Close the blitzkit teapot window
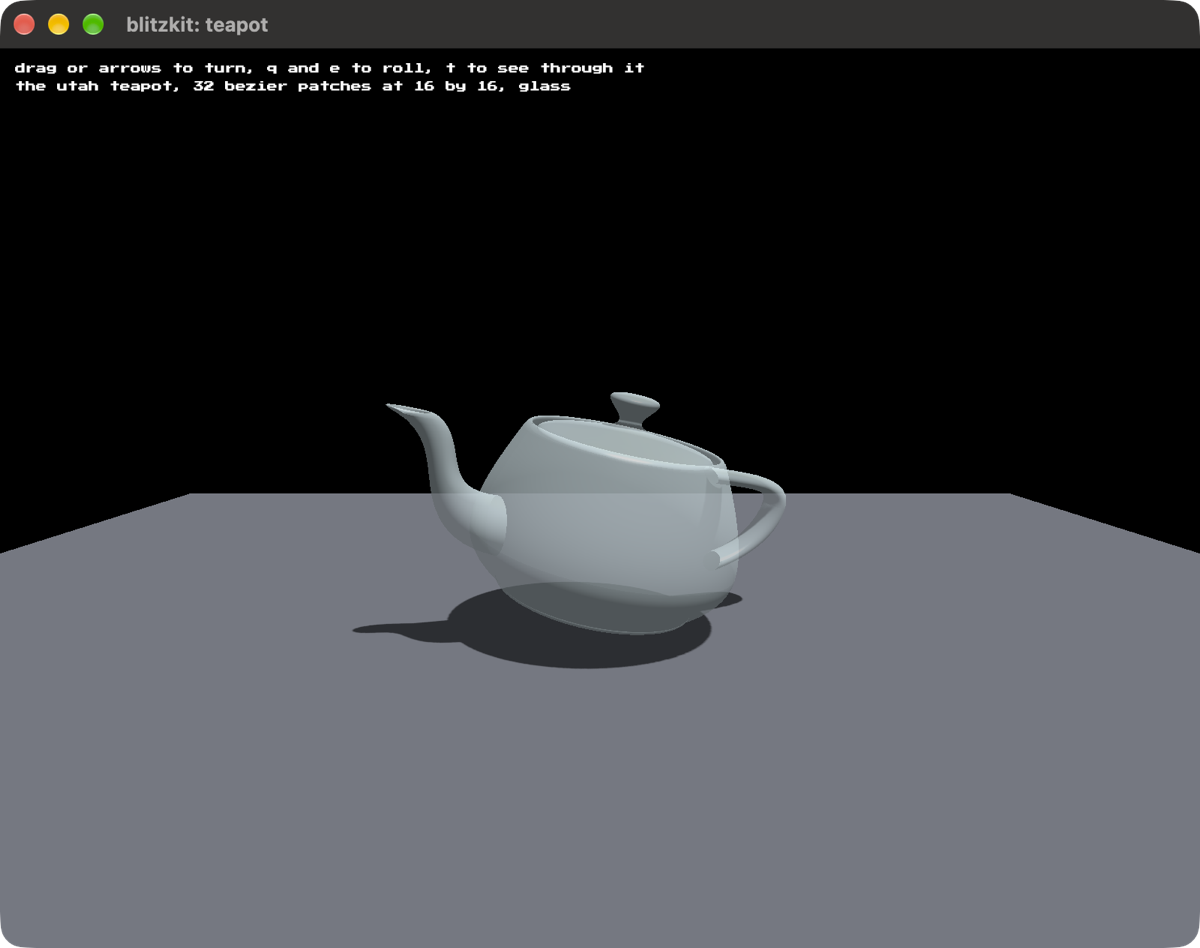 (24, 24)
